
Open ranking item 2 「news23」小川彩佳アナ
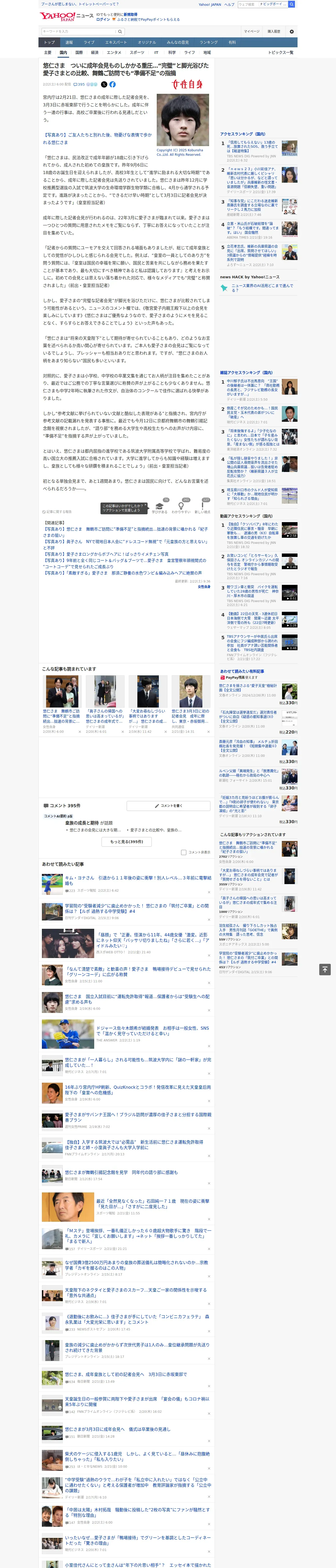(x=253, y=178)
